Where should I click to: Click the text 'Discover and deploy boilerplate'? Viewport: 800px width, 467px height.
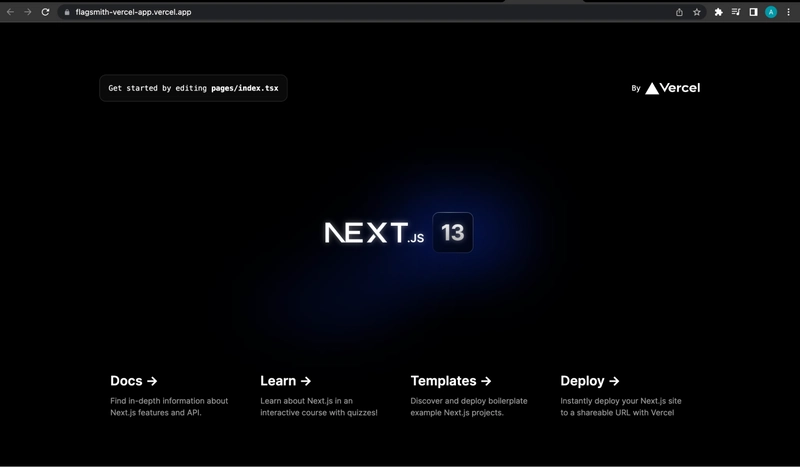click(x=469, y=401)
